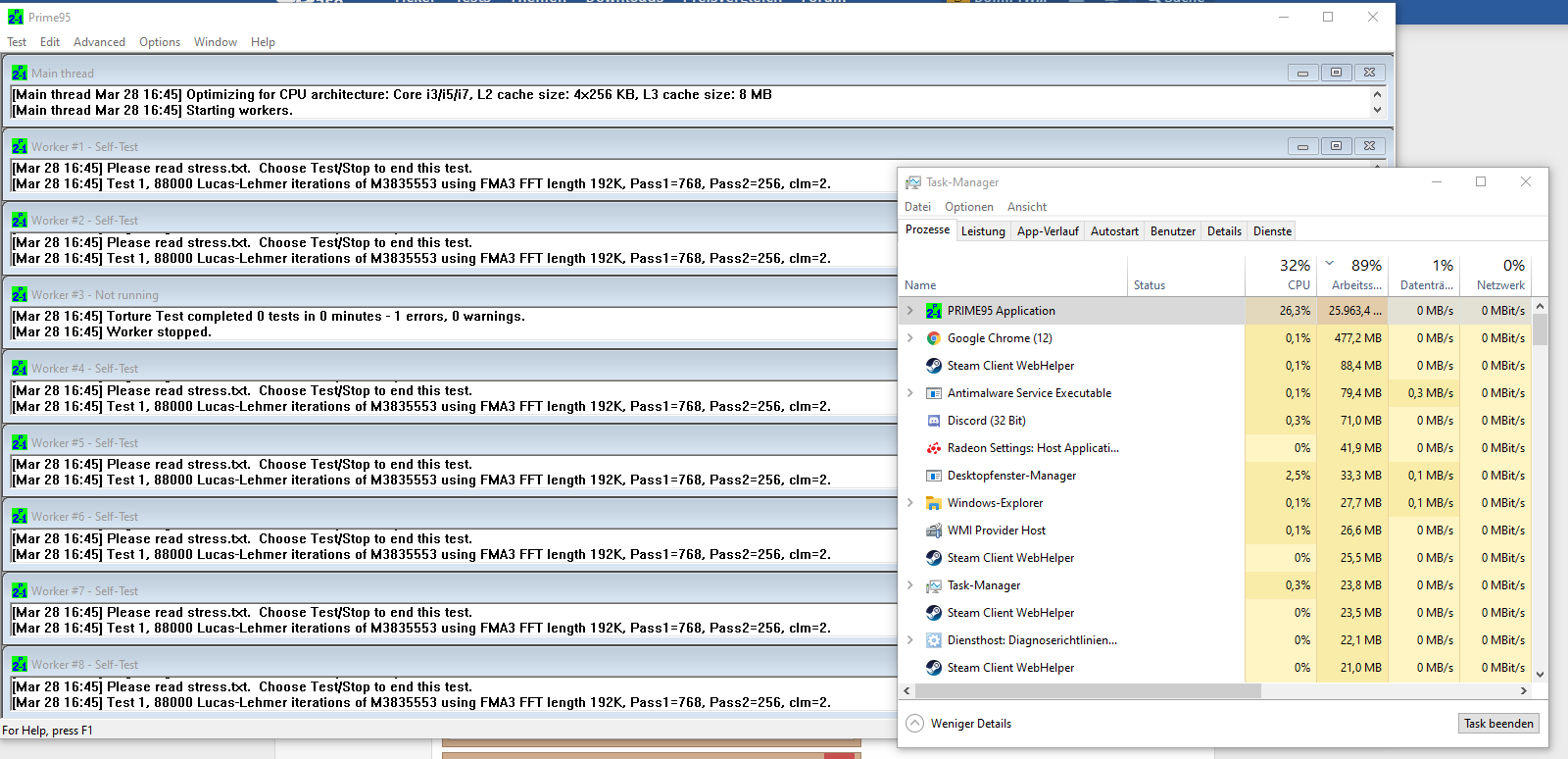Image resolution: width=1568 pixels, height=759 pixels.
Task: Click the Worker #5 window icon
Action: click(20, 442)
